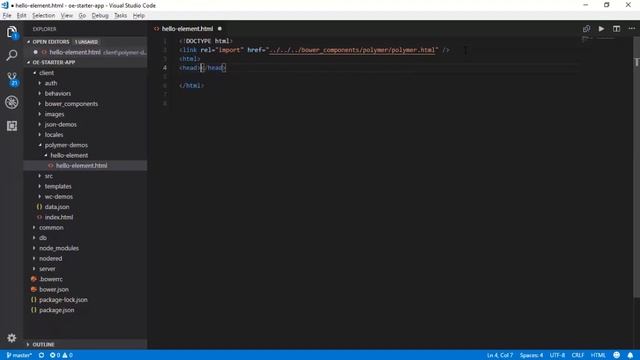
Task: Open the Go menu
Action: pos(82,16)
